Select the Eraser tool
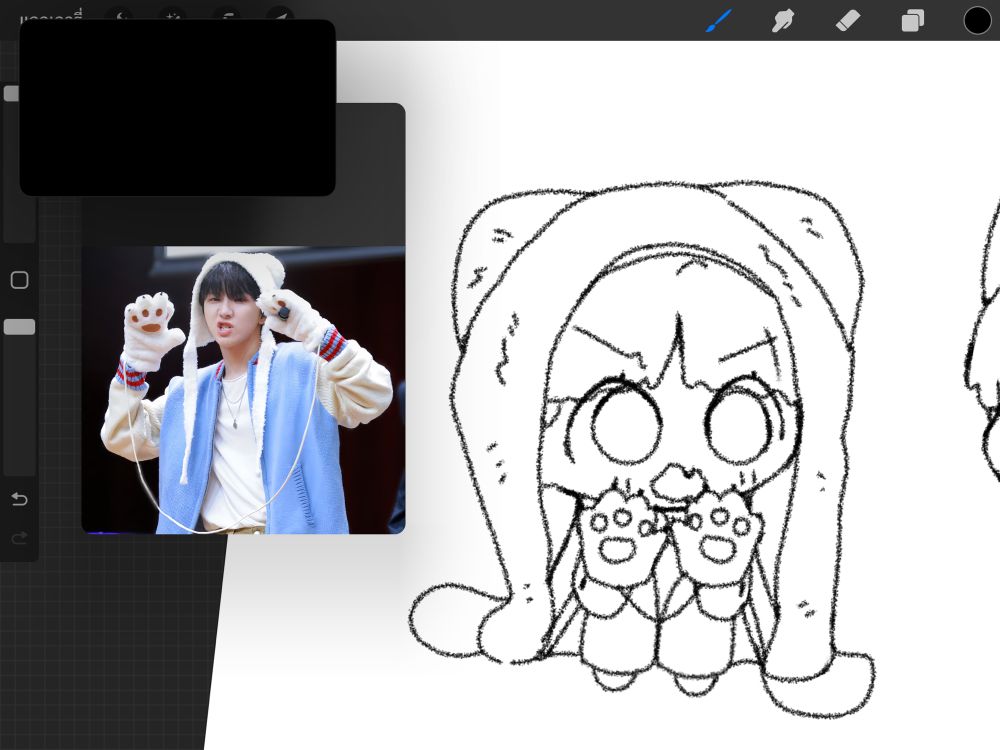This screenshot has height=750, width=1000. [848, 20]
